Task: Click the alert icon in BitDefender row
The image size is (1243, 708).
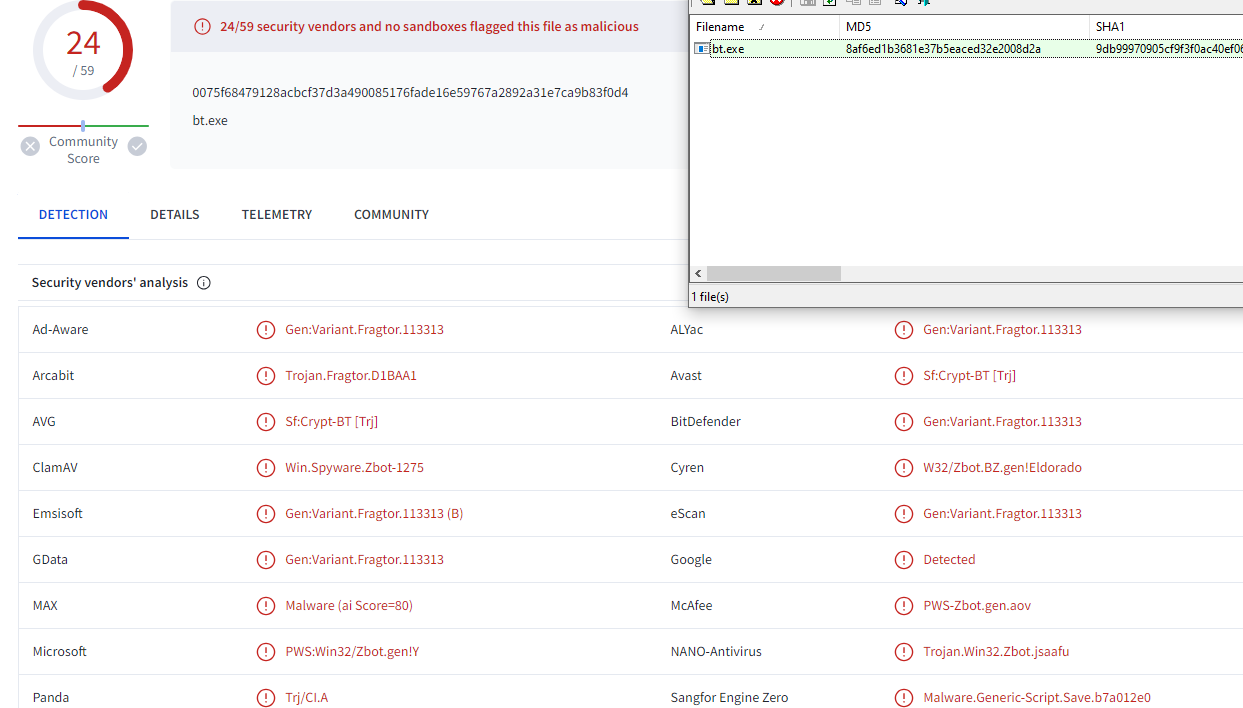Action: click(x=904, y=422)
